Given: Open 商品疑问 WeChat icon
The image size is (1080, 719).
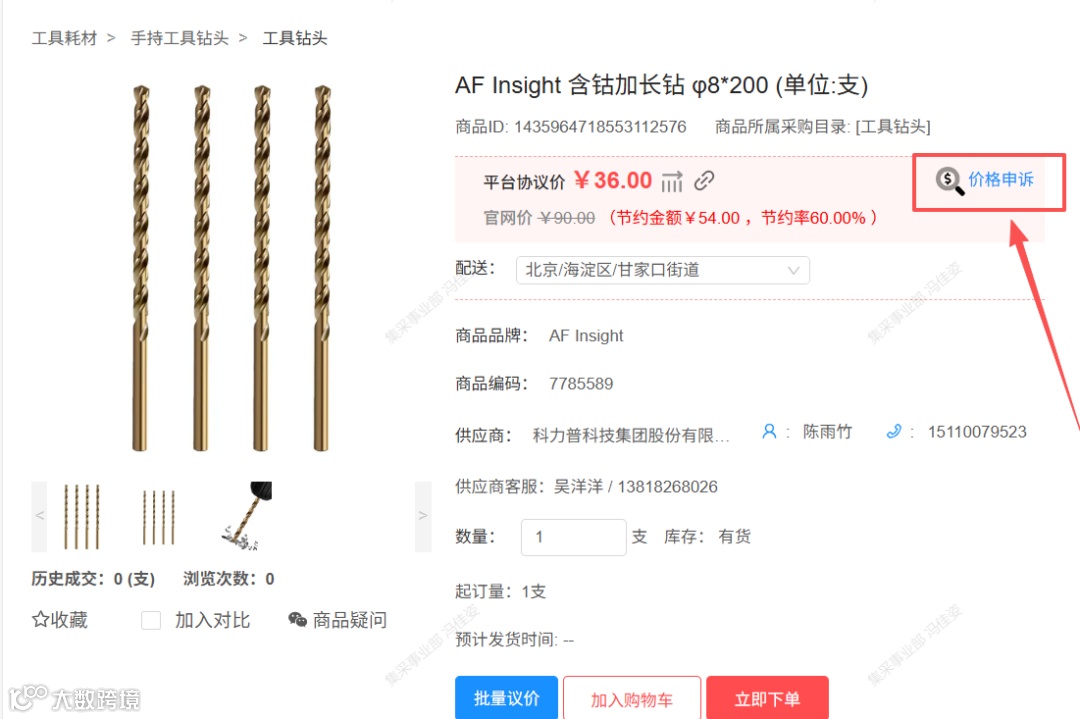Looking at the screenshot, I should pyautogui.click(x=298, y=620).
